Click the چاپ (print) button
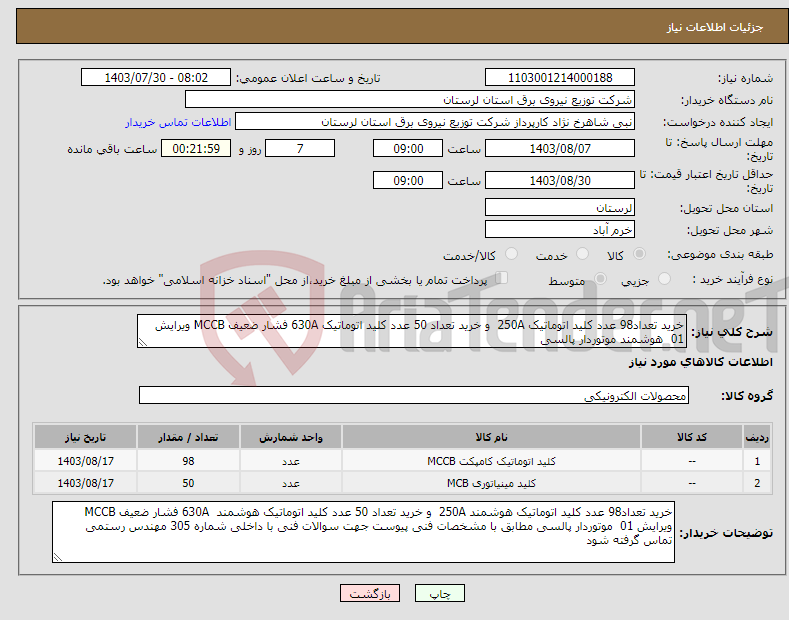Image resolution: width=789 pixels, height=620 pixels. tap(439, 593)
